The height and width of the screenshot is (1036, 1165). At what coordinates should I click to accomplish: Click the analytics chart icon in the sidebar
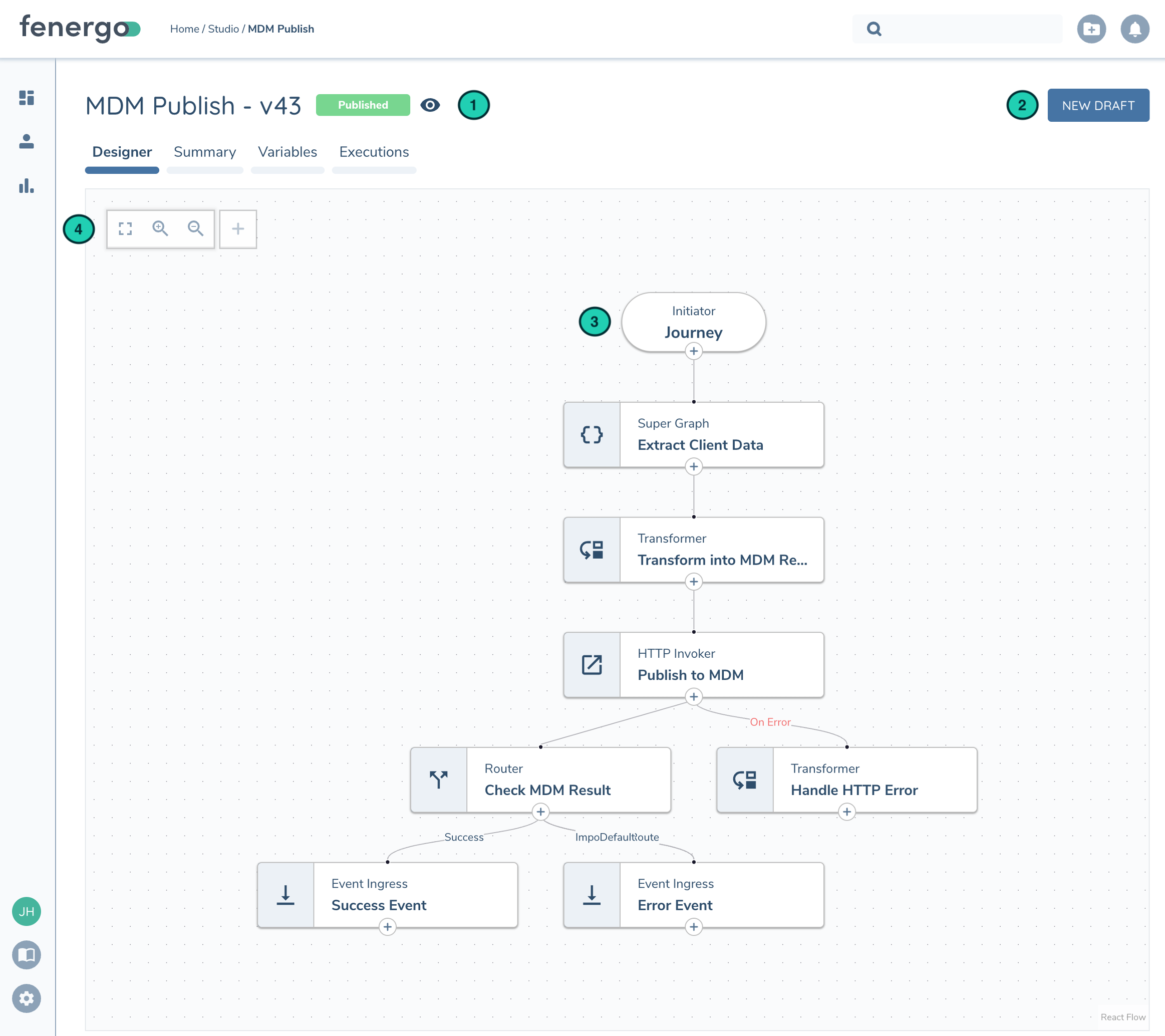[26, 186]
